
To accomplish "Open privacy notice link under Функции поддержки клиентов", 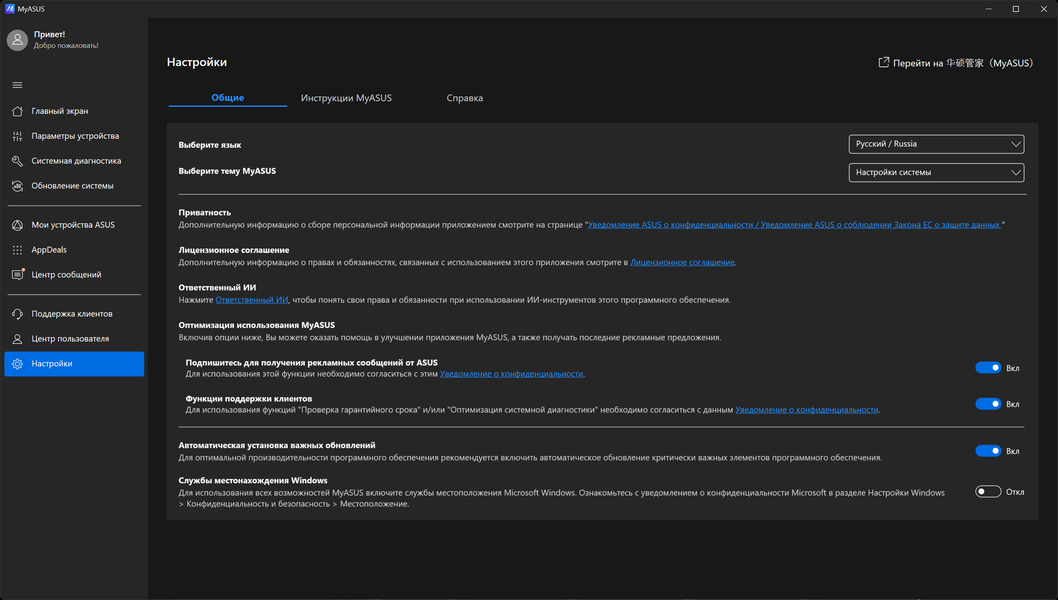I will point(807,410).
